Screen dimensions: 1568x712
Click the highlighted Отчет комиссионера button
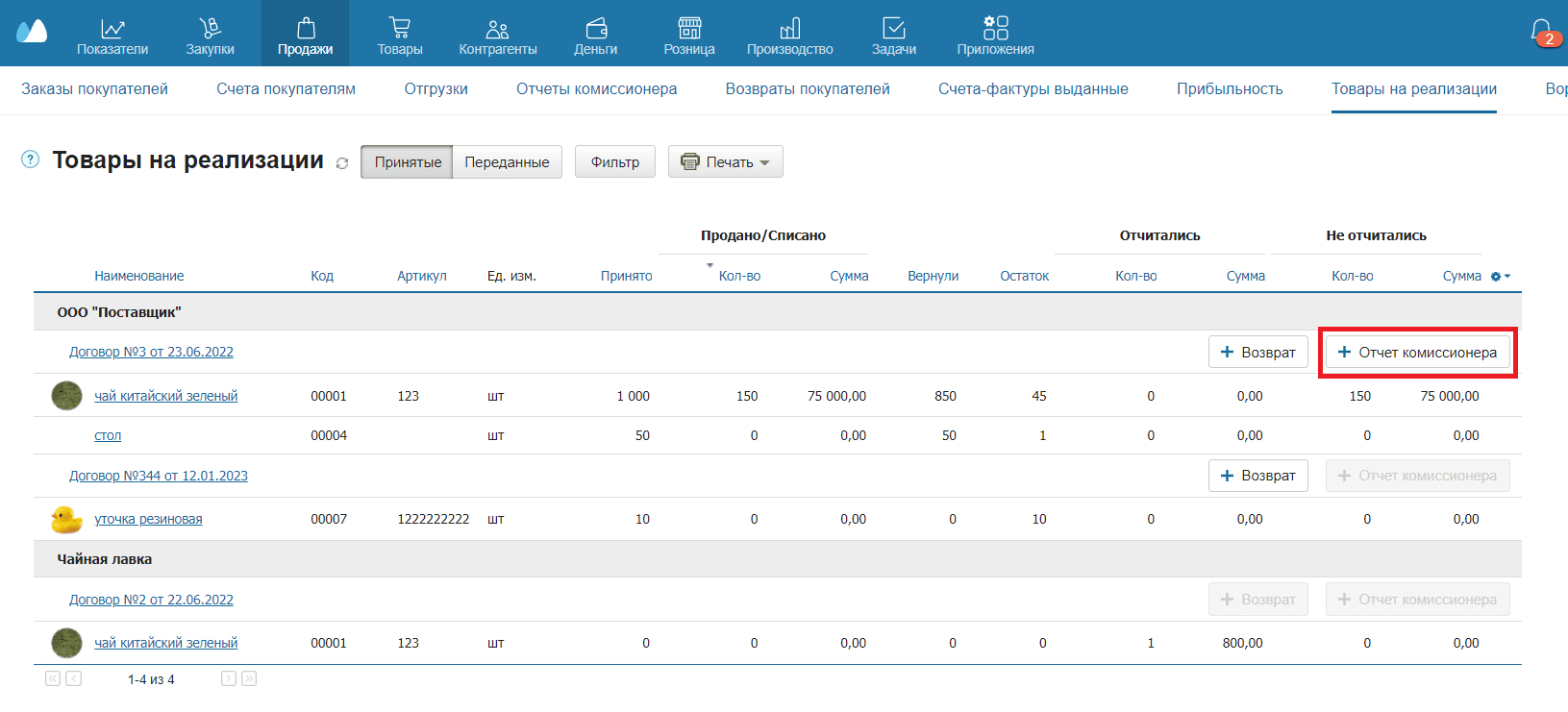tap(1417, 353)
